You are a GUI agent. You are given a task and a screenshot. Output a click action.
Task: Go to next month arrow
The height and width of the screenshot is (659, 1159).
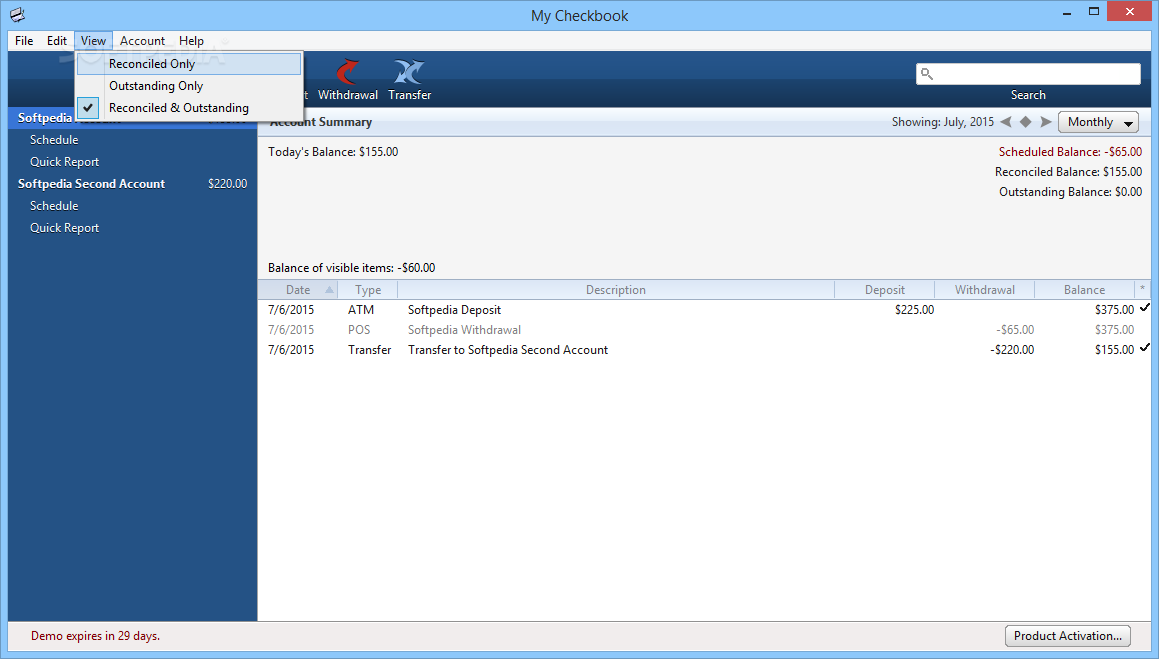point(1045,122)
